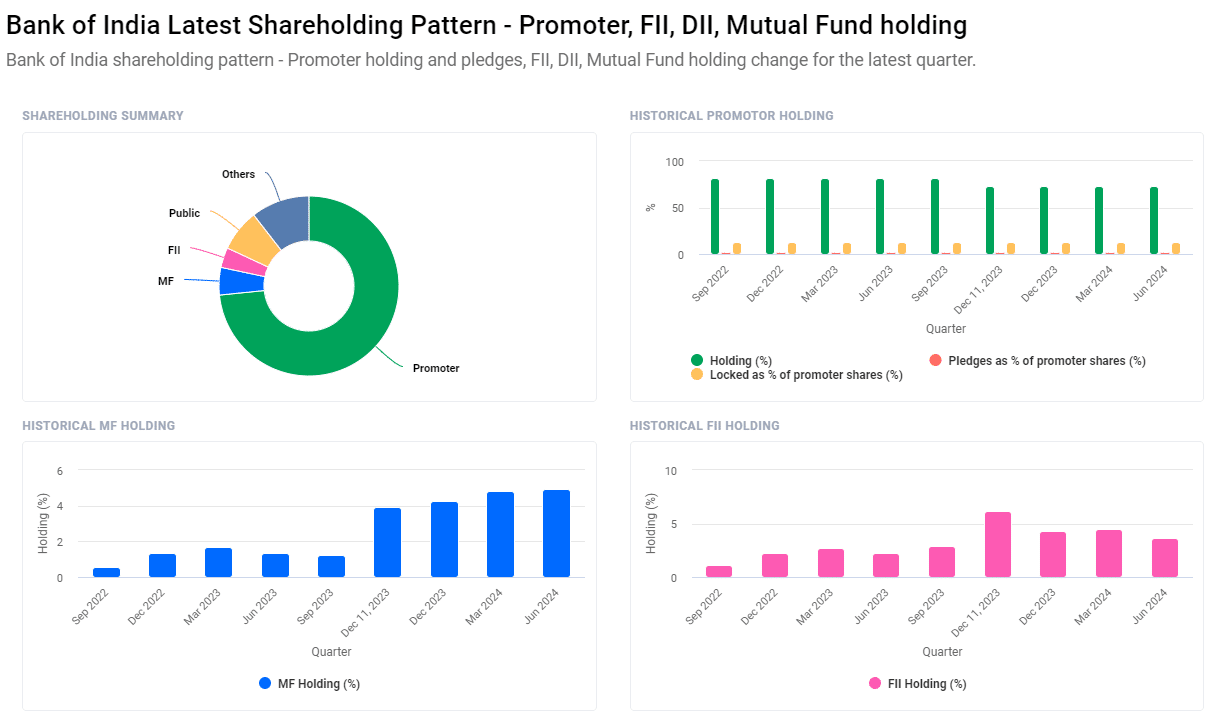Screen dimensions: 1216x716
Task: Click the "Others" label above the donut chart
Action: (238, 175)
